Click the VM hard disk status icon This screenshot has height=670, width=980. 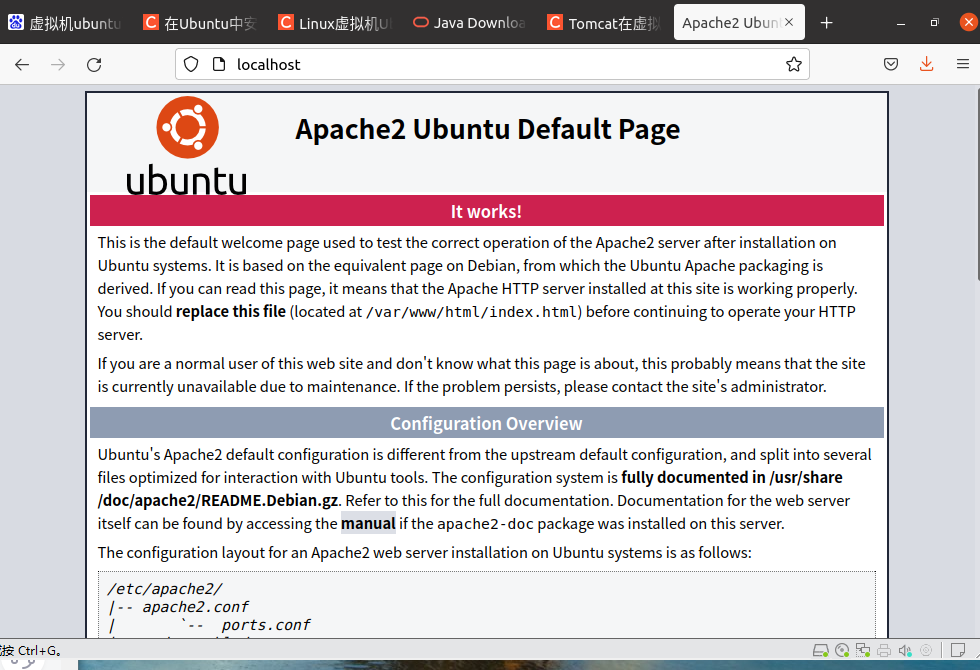coord(821,651)
